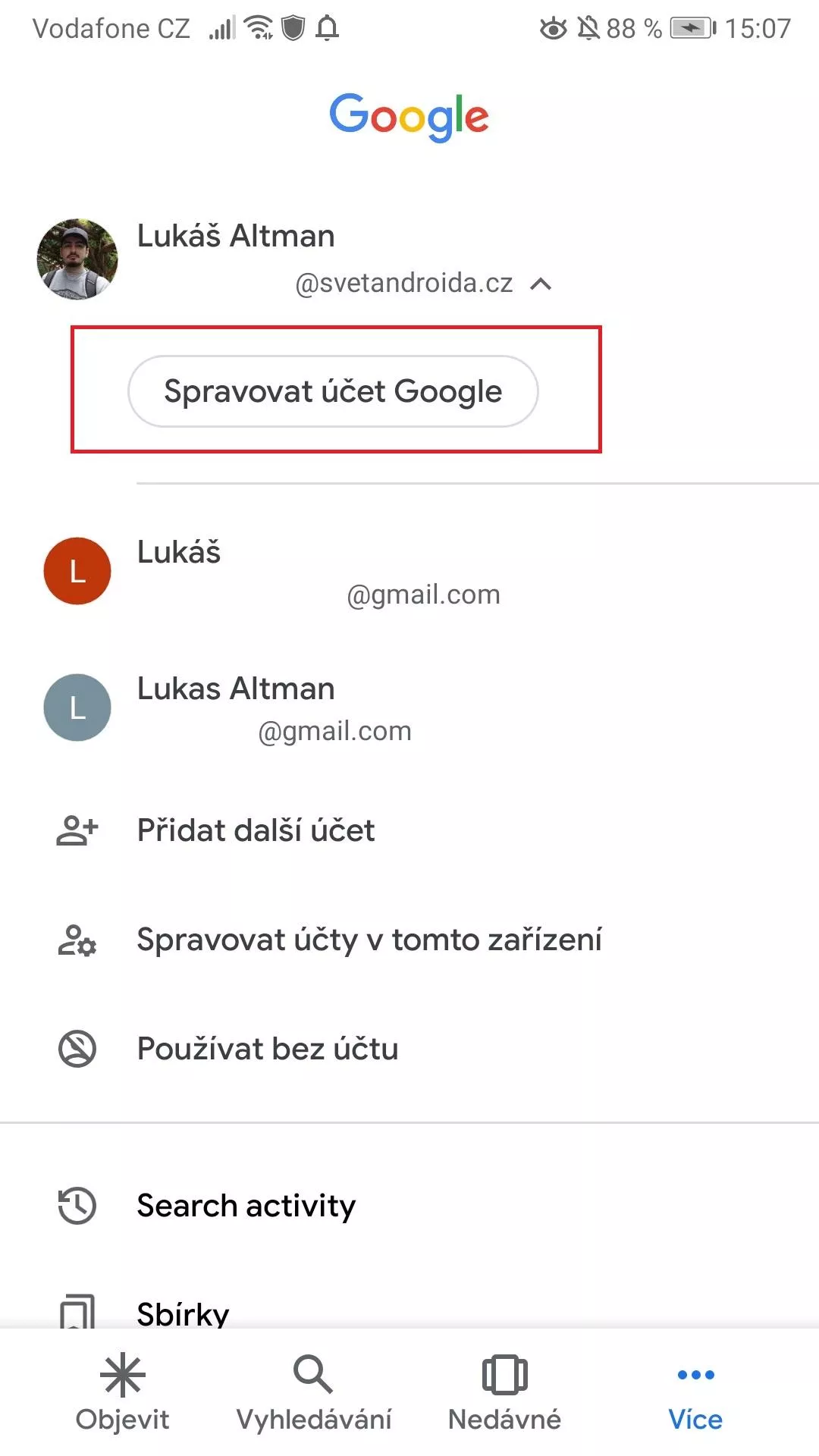Screen dimensions: 819x1456
Task: Tap the manage accounts gear-person icon
Action: coord(77,940)
